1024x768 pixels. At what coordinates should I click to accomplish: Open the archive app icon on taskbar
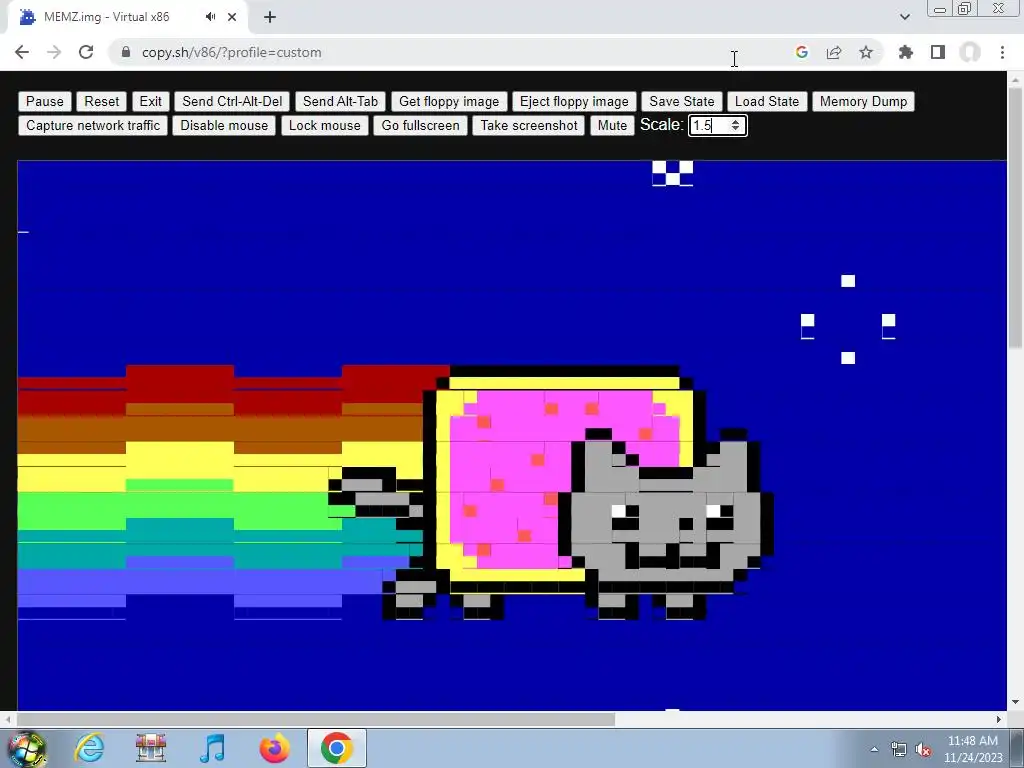(x=151, y=748)
